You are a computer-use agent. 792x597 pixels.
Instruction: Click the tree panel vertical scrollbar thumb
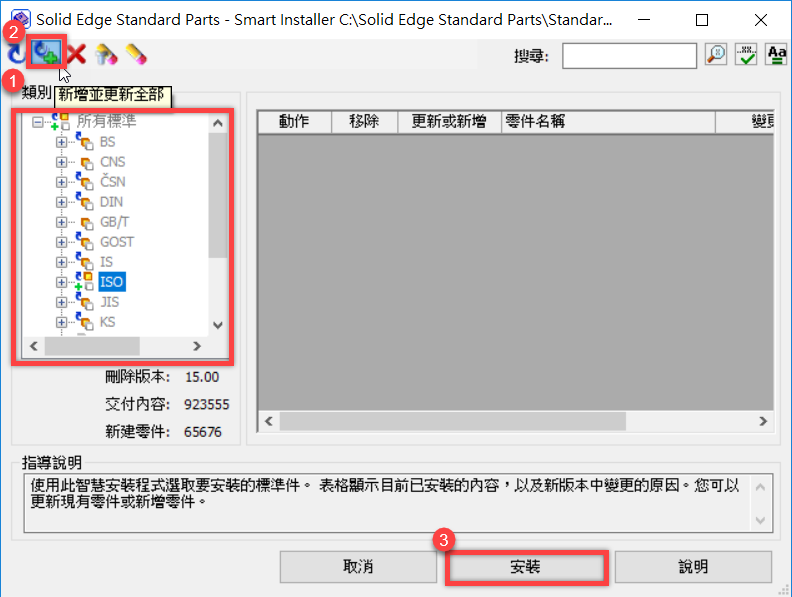point(218,196)
